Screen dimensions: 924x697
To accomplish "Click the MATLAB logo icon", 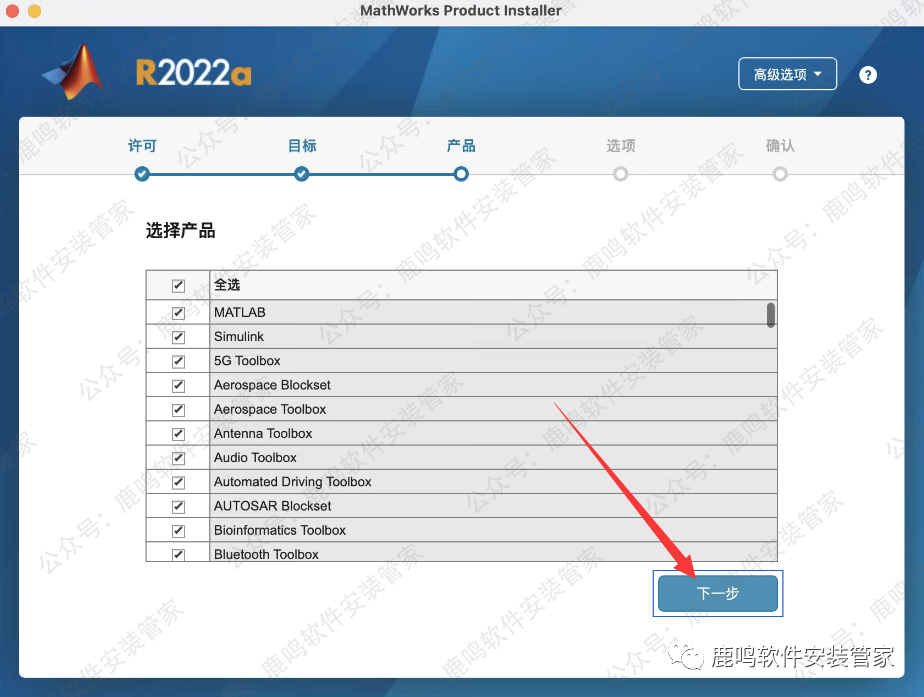I will coord(74,72).
